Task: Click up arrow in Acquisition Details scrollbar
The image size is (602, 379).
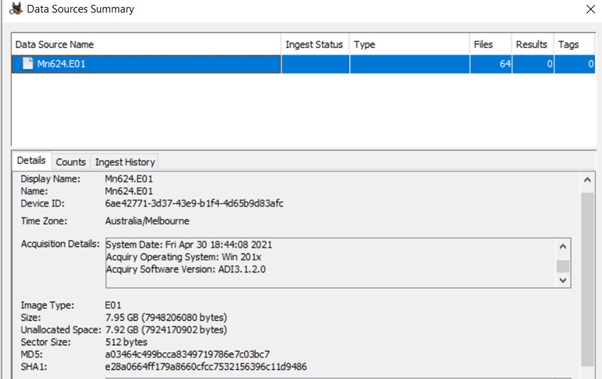Action: click(563, 247)
